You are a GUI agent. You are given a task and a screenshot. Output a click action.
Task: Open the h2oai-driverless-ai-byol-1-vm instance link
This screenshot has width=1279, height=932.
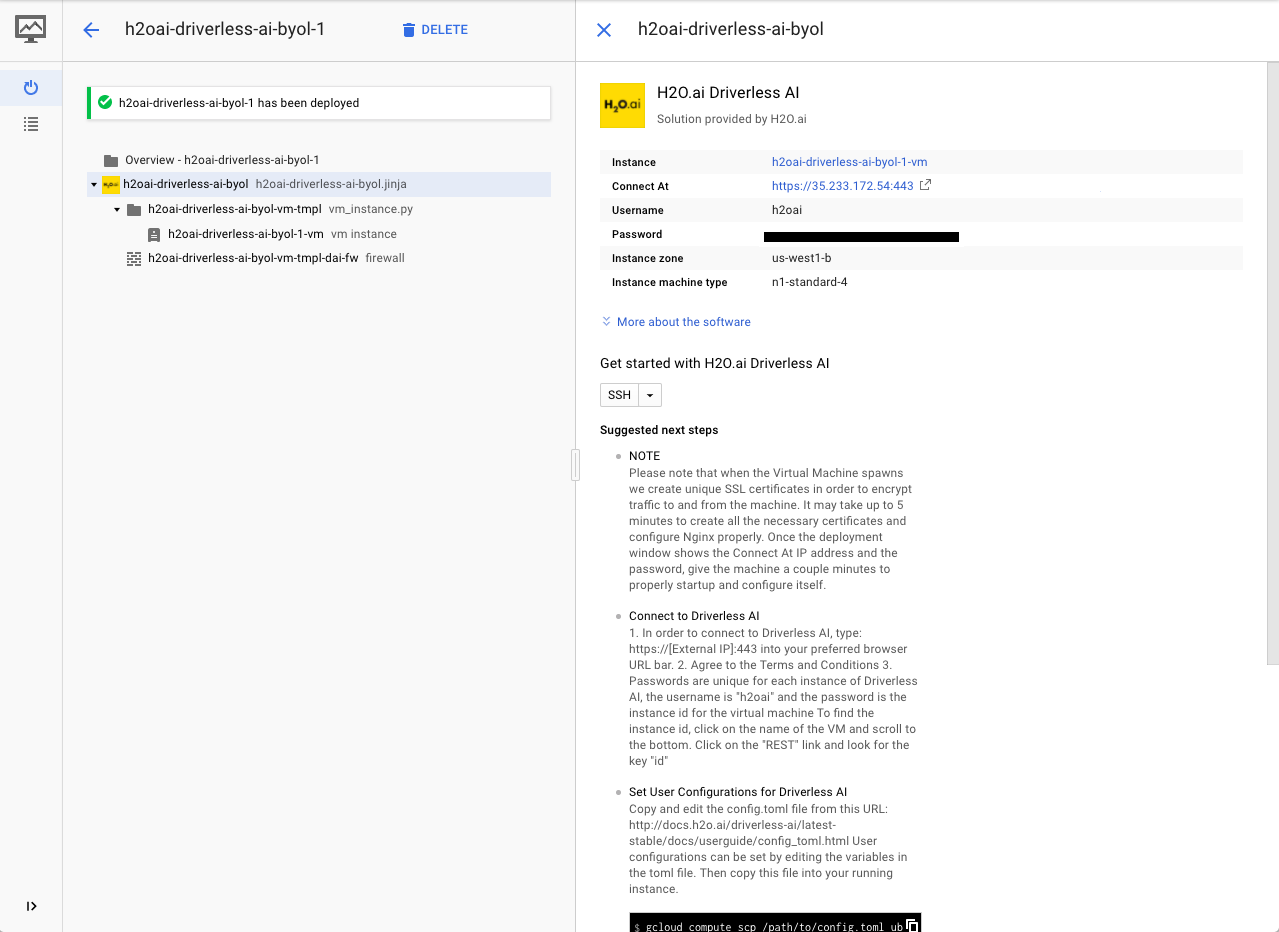point(848,162)
